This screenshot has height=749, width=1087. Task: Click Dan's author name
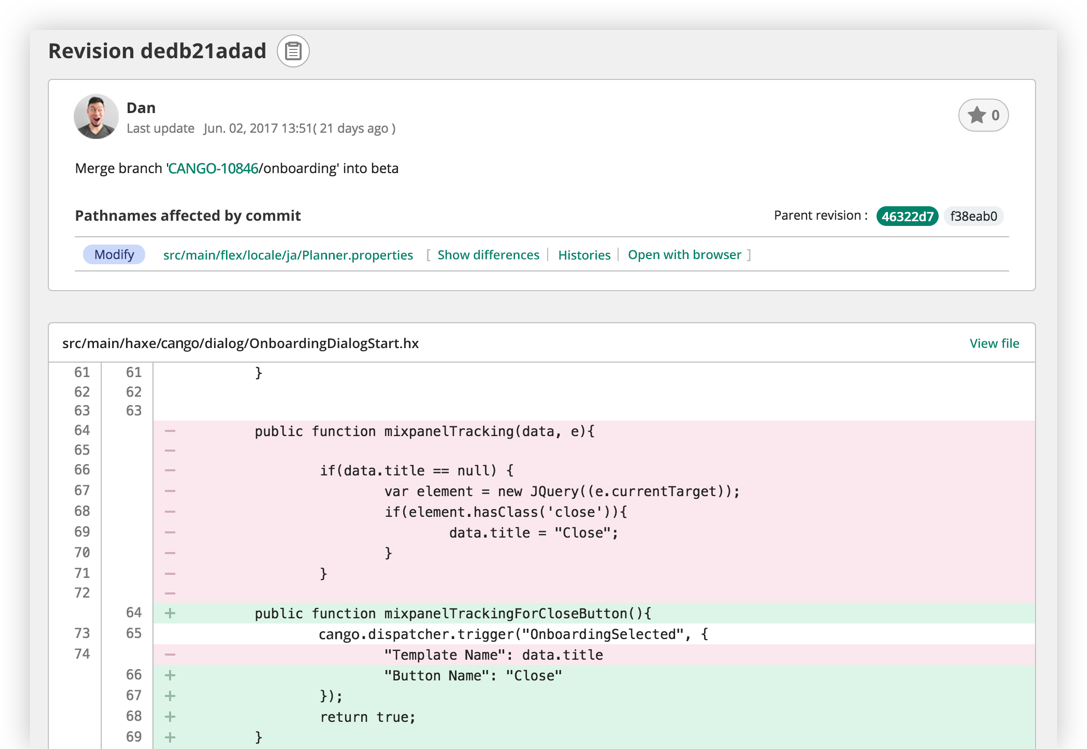pos(141,108)
